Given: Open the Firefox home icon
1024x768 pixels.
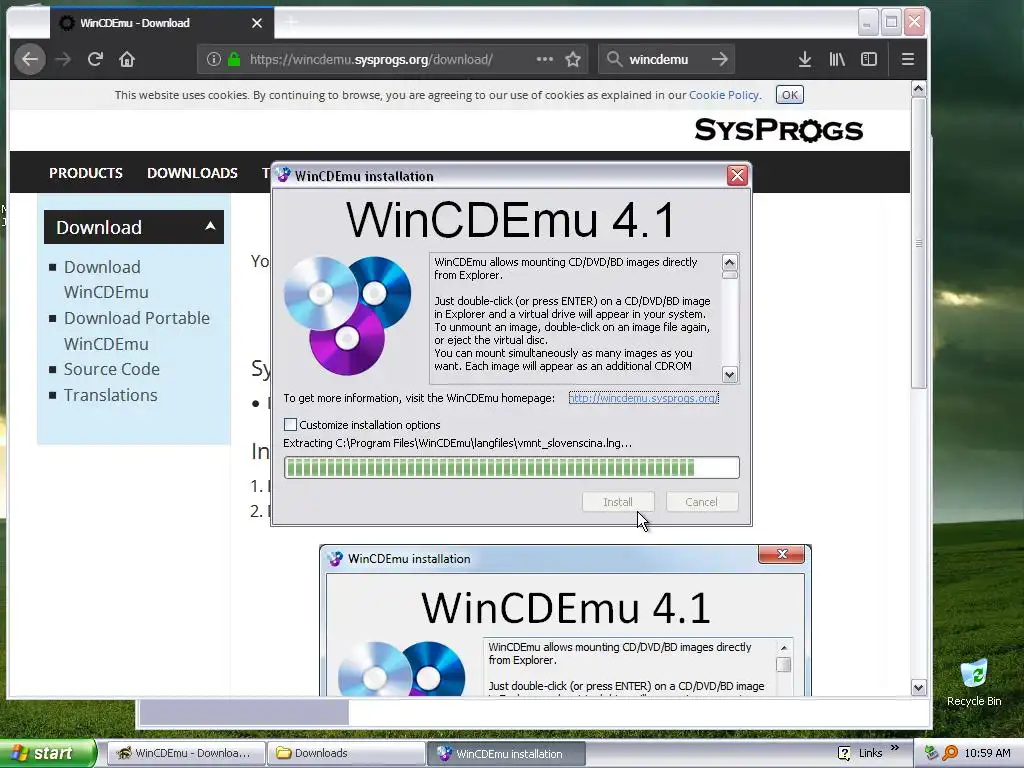Looking at the screenshot, I should [127, 59].
